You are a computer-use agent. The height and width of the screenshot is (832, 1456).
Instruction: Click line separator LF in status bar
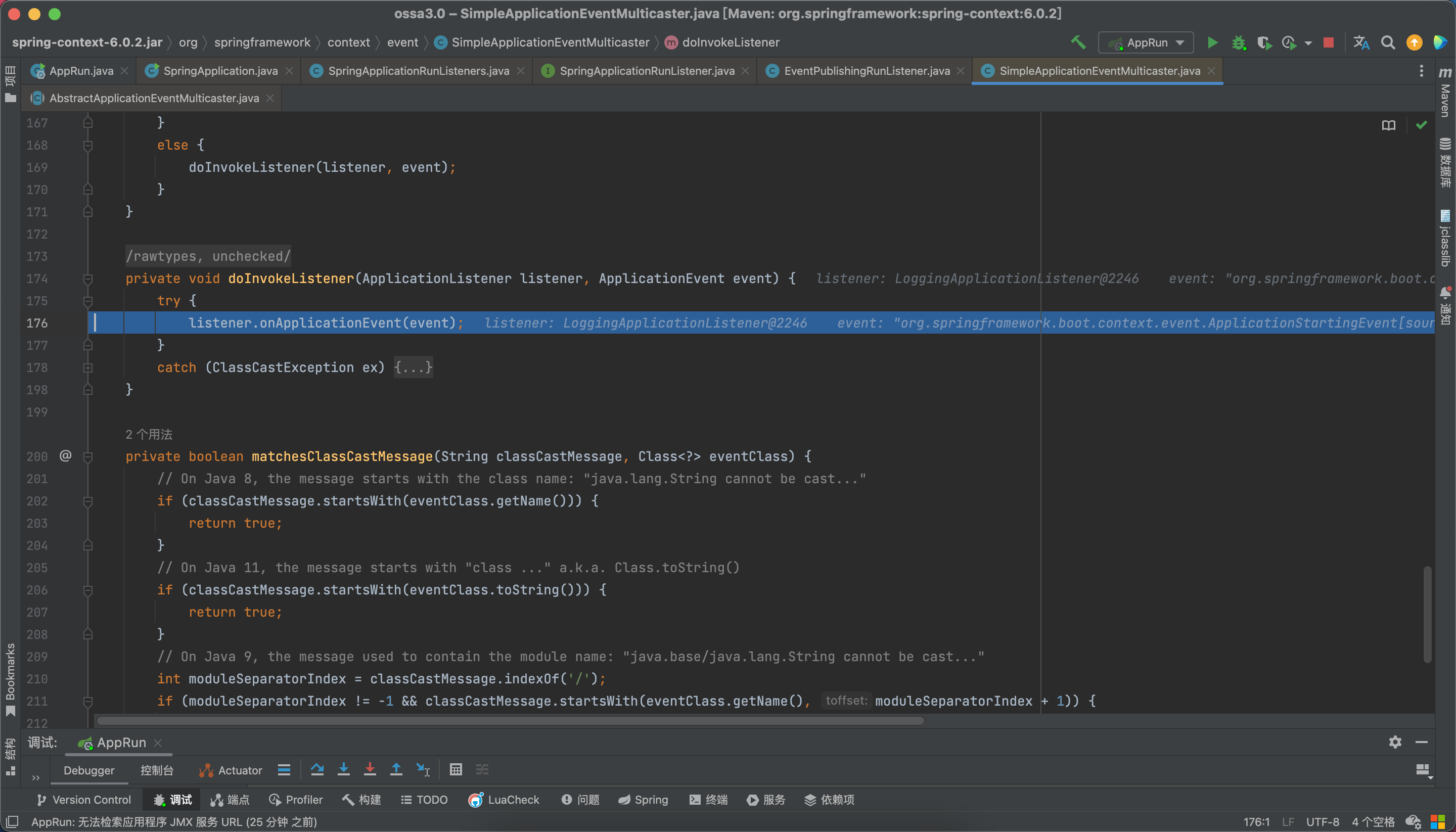(x=1288, y=822)
